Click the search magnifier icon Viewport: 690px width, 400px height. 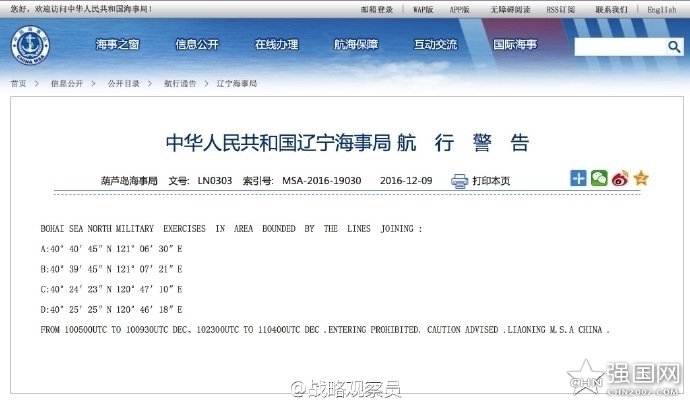(674, 47)
